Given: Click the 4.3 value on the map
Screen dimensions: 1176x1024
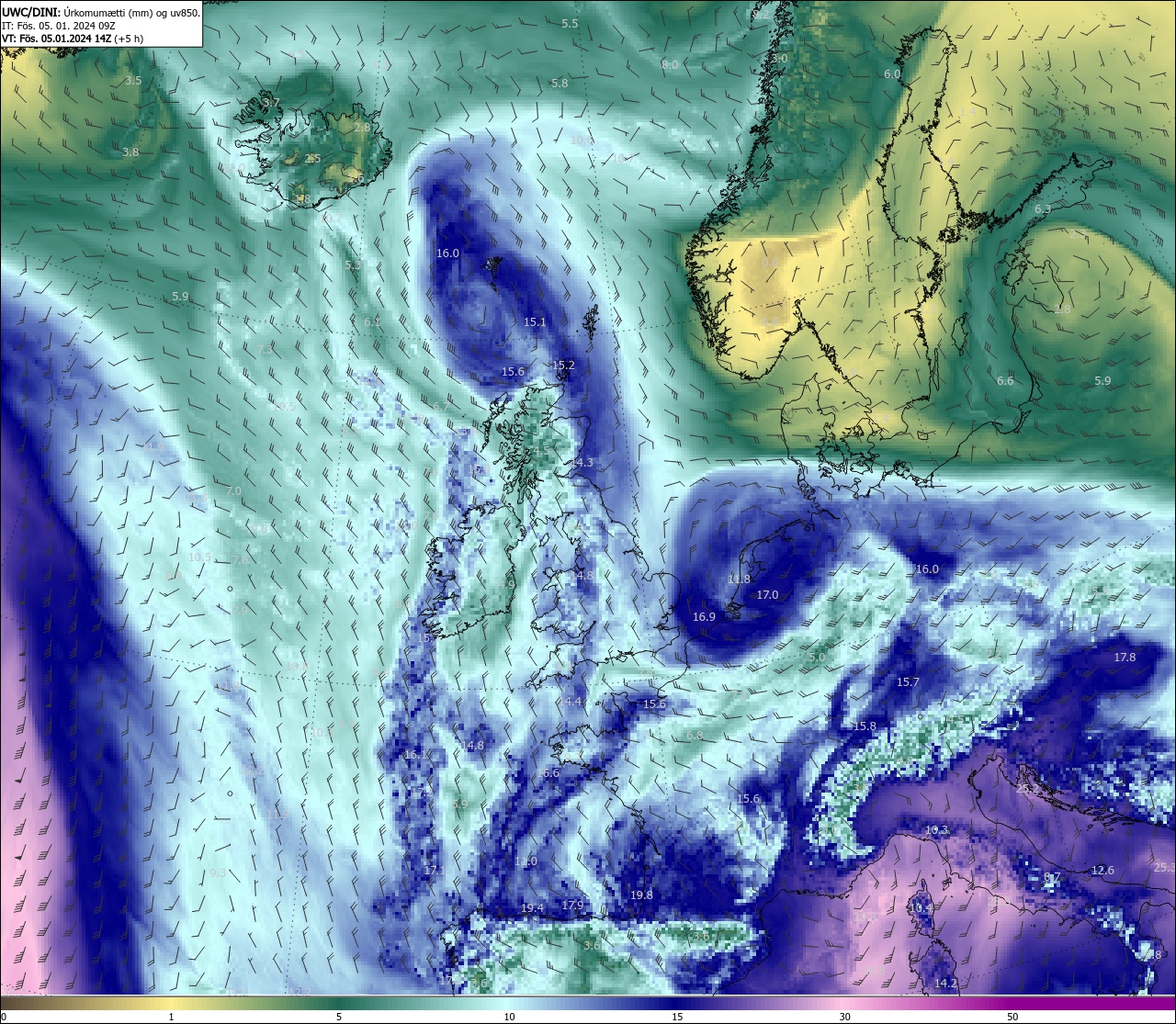Looking at the screenshot, I should (584, 463).
